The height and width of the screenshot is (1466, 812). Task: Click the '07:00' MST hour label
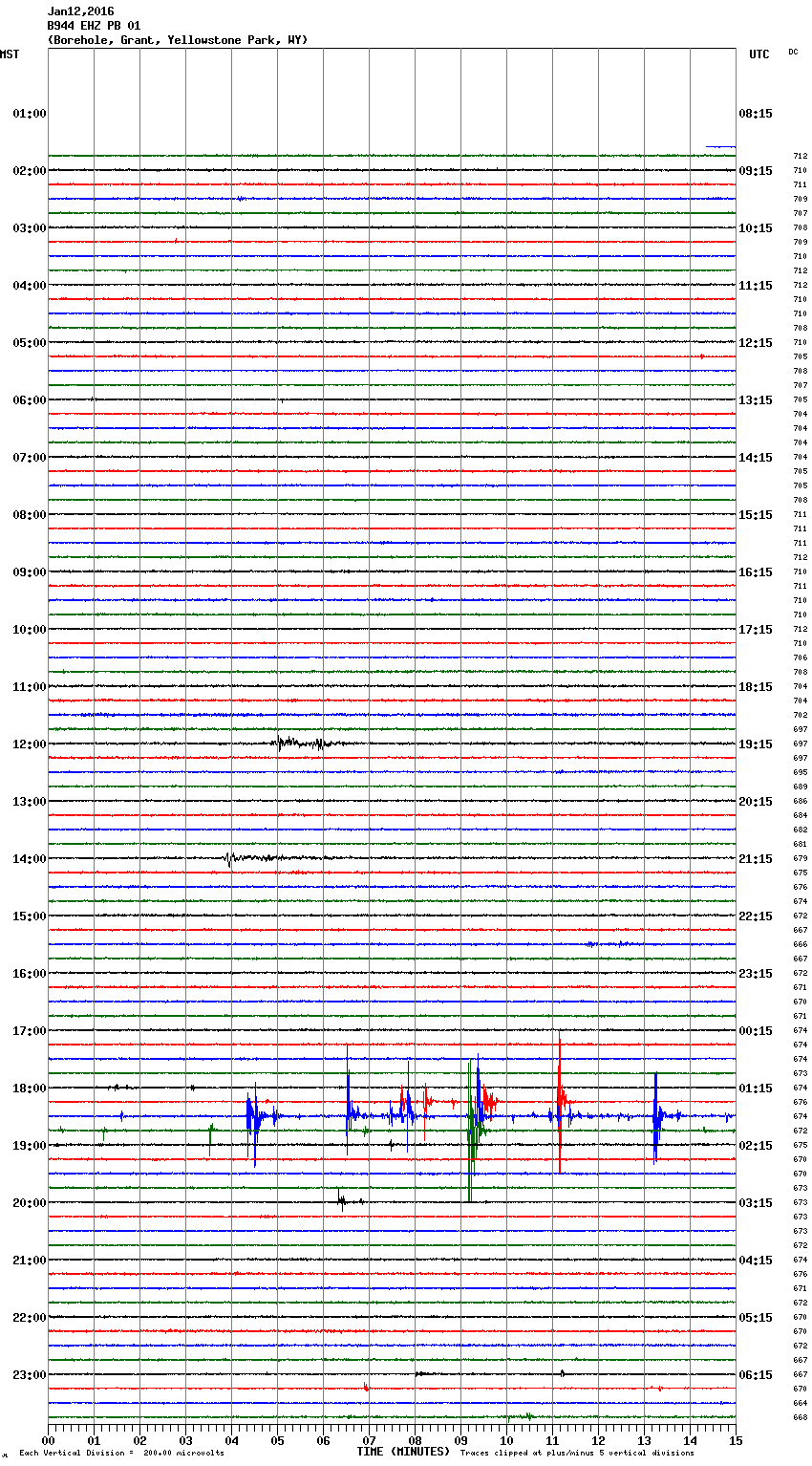pos(30,458)
